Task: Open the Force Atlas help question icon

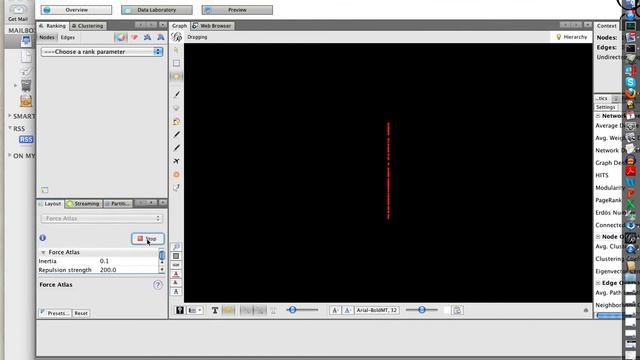Action: pos(158,285)
